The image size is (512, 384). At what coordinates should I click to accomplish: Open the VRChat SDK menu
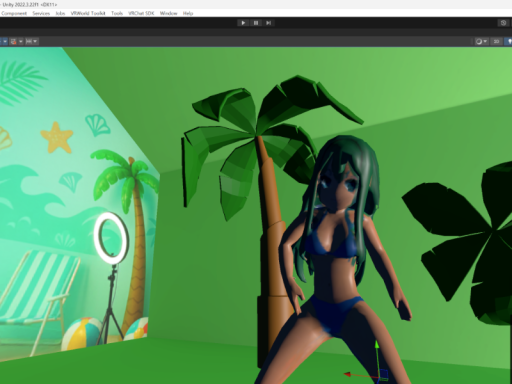coord(141,13)
